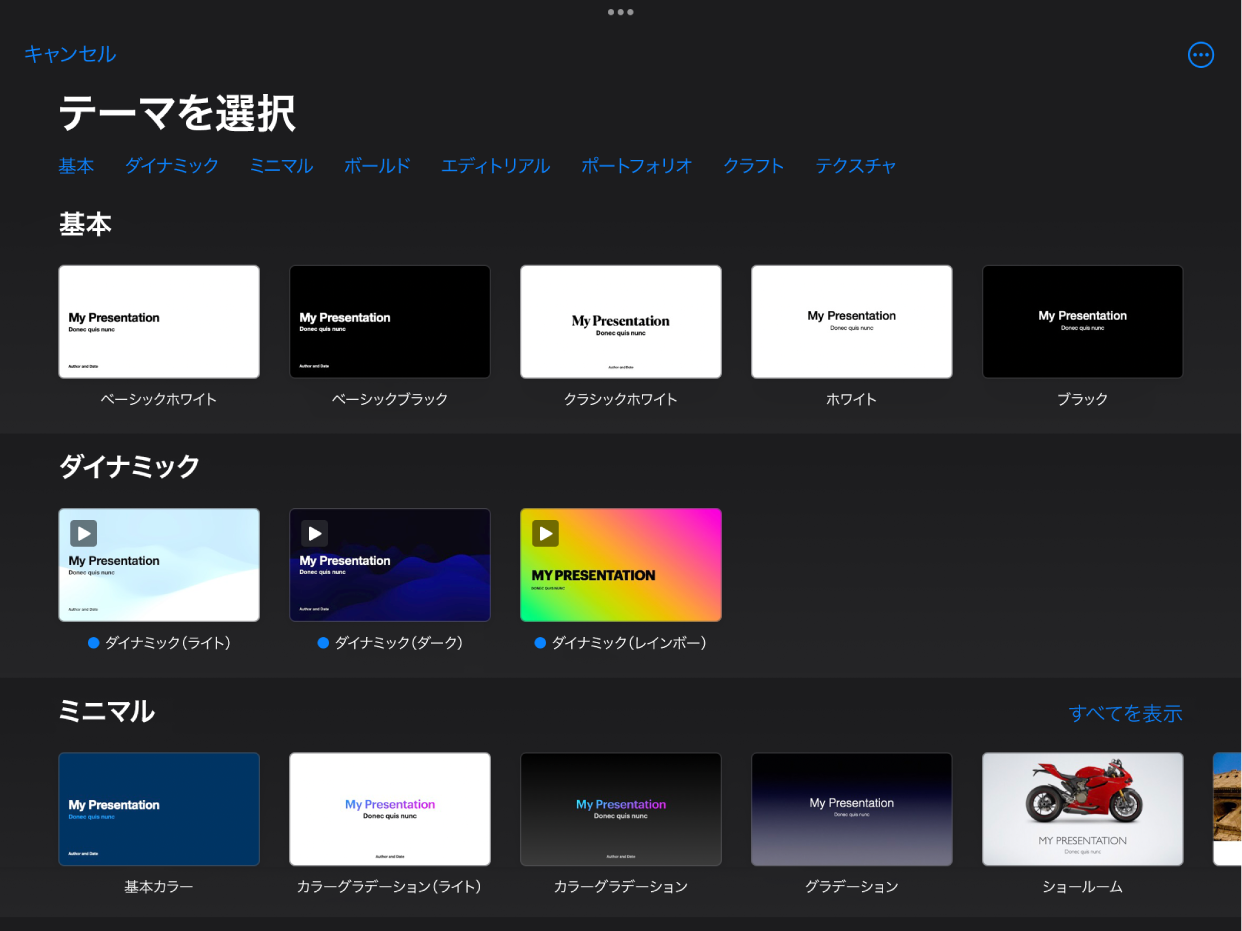Click the 基本 section heading
Image resolution: width=1242 pixels, height=931 pixels.
85,225
